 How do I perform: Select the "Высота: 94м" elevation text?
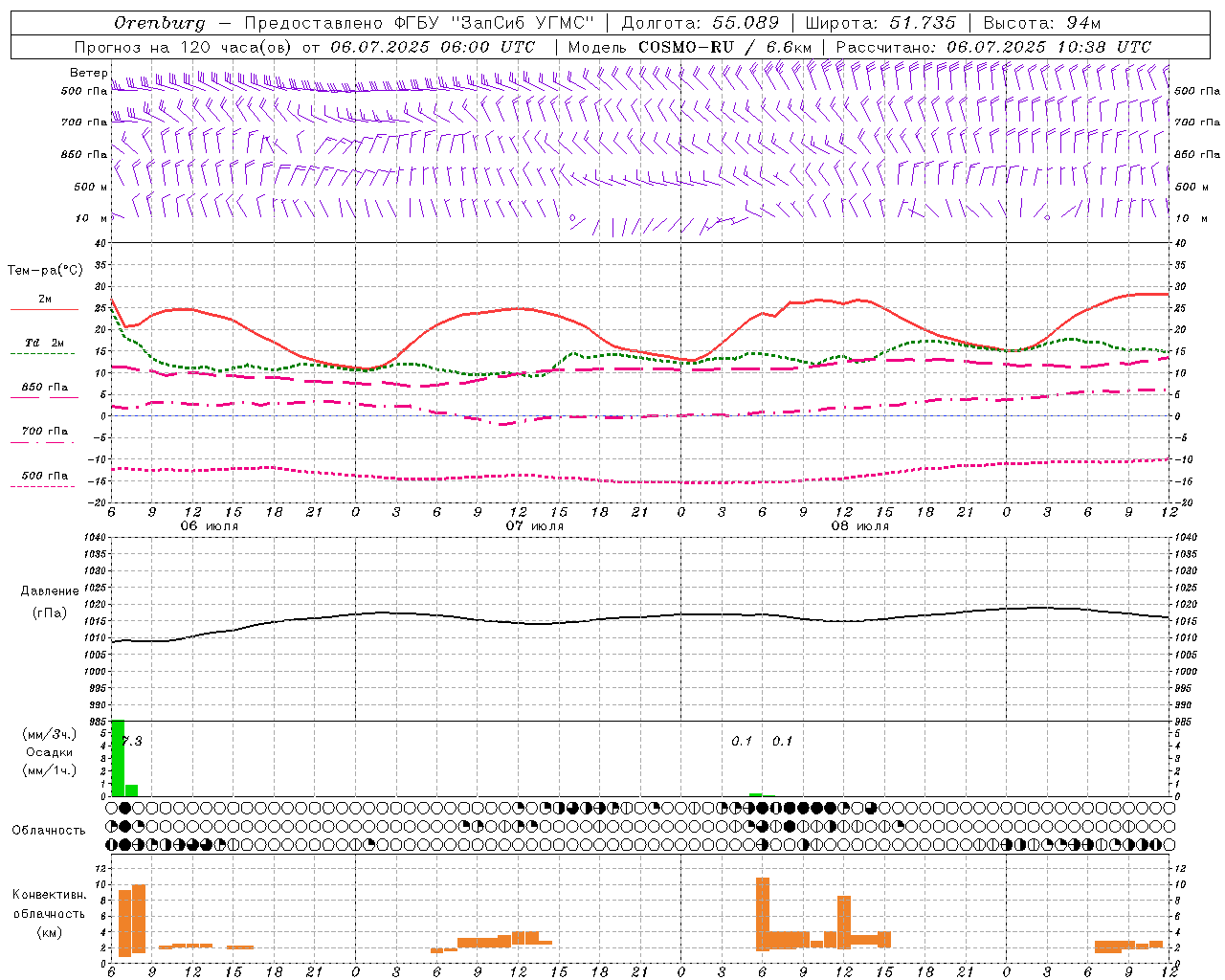pos(1042,23)
